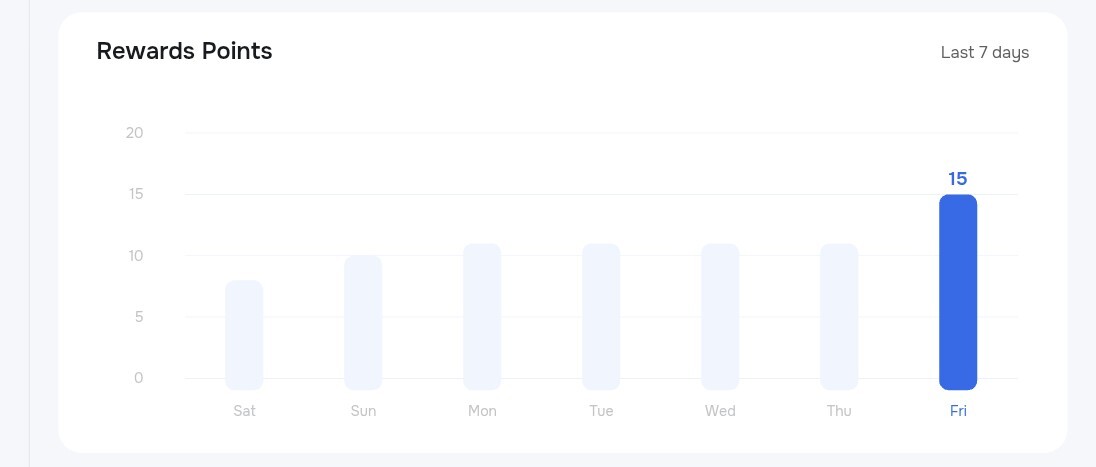Click the highlighted blue Friday bar
Screen dimensions: 1096x467
(958, 292)
